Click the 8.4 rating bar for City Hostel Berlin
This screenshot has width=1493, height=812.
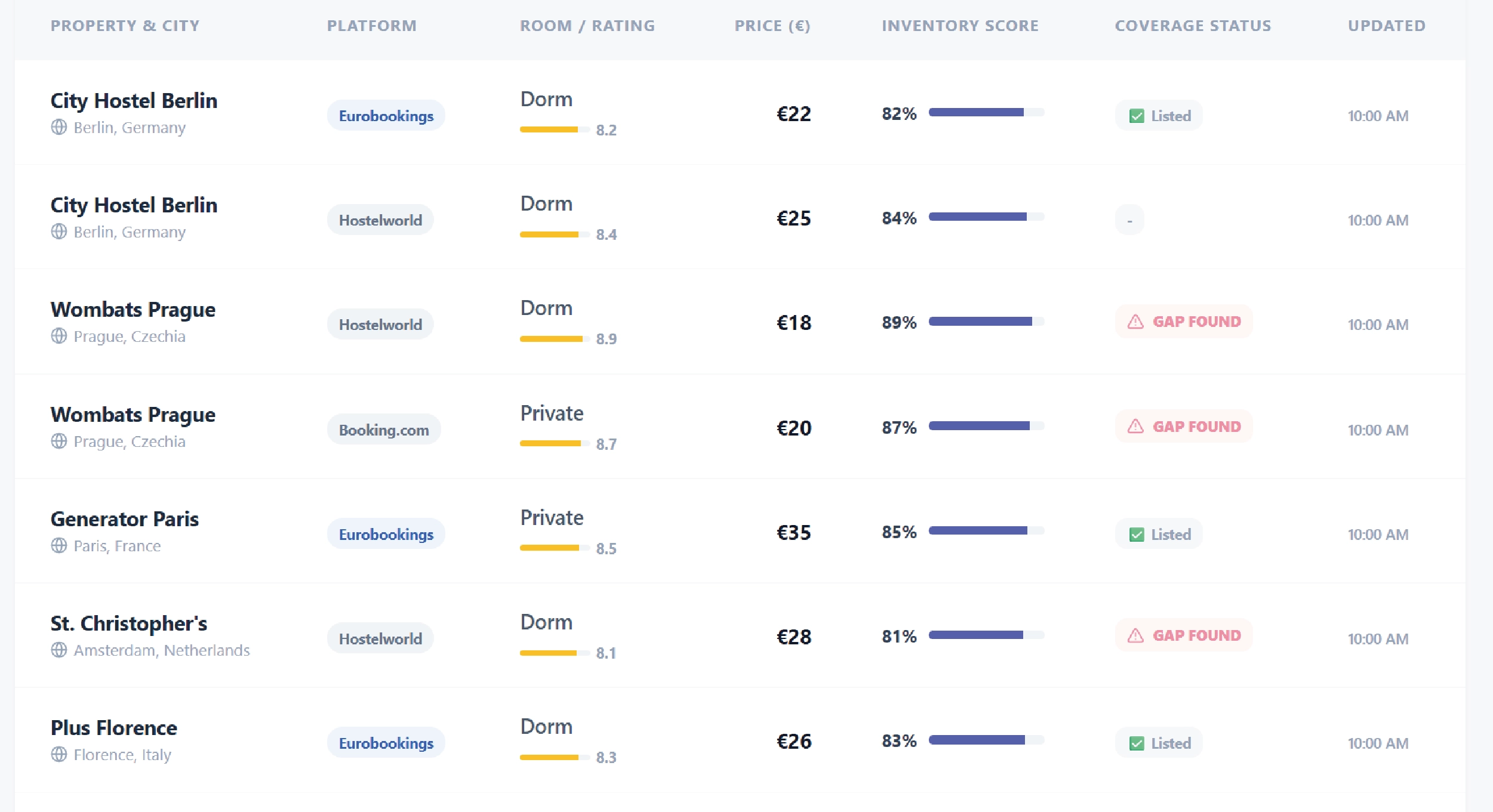coord(554,234)
